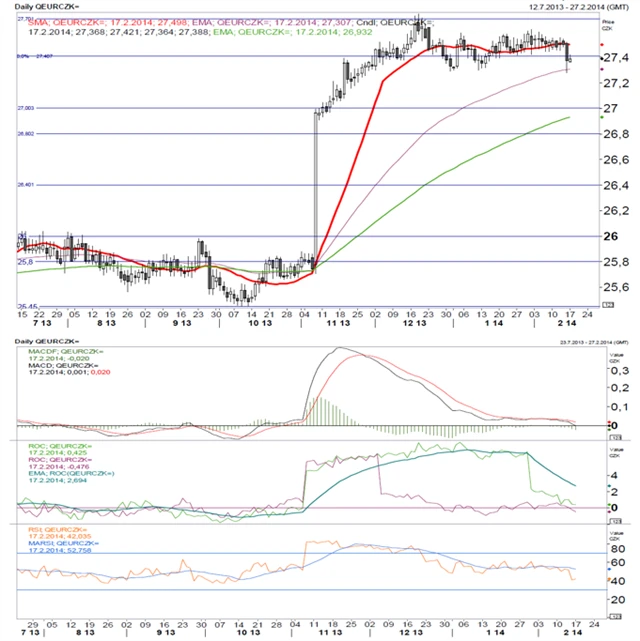This screenshot has width=640, height=641.
Task: Click the 1 14 month label under the price chart
Action: pos(494,323)
